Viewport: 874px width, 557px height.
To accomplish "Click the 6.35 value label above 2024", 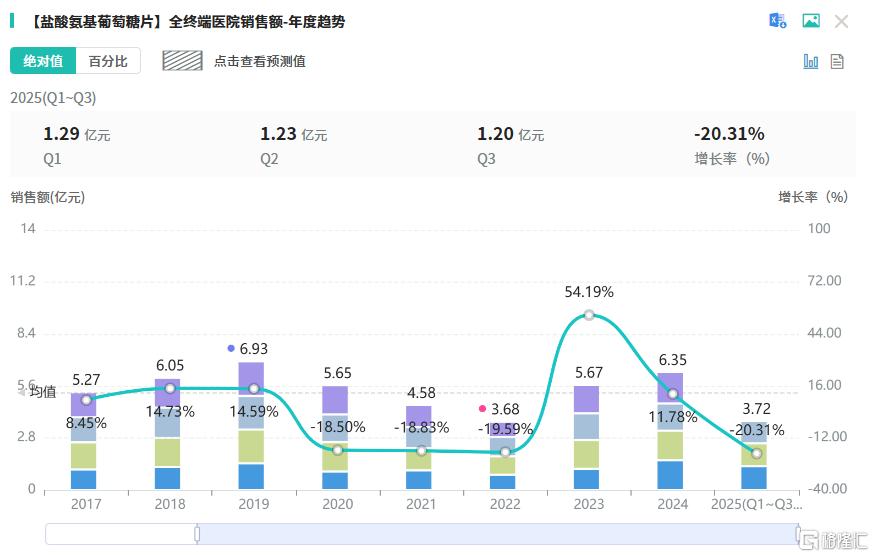I will 673,360.
